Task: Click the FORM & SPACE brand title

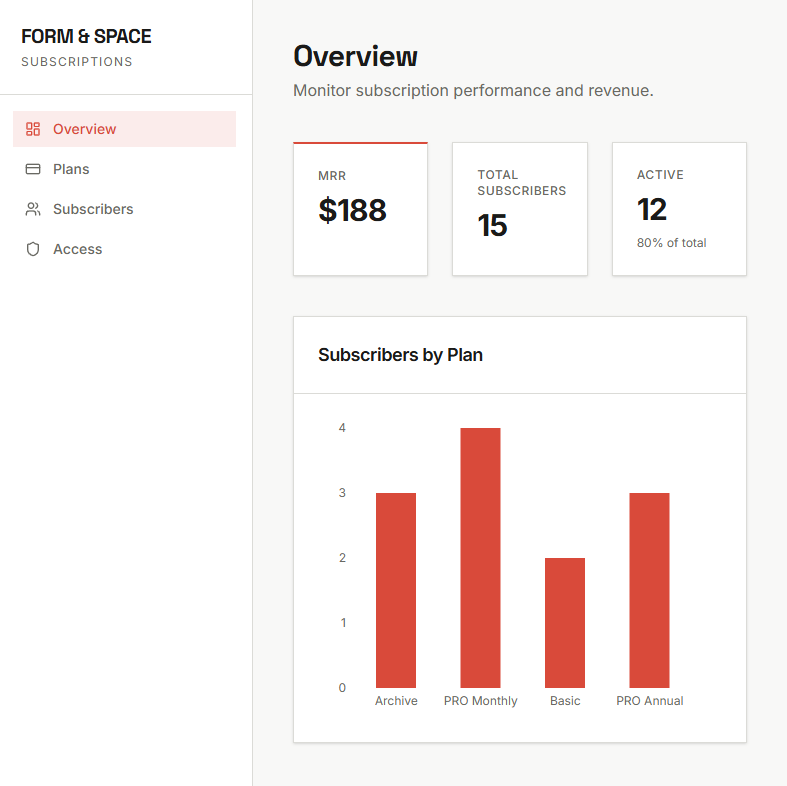Action: coord(86,37)
